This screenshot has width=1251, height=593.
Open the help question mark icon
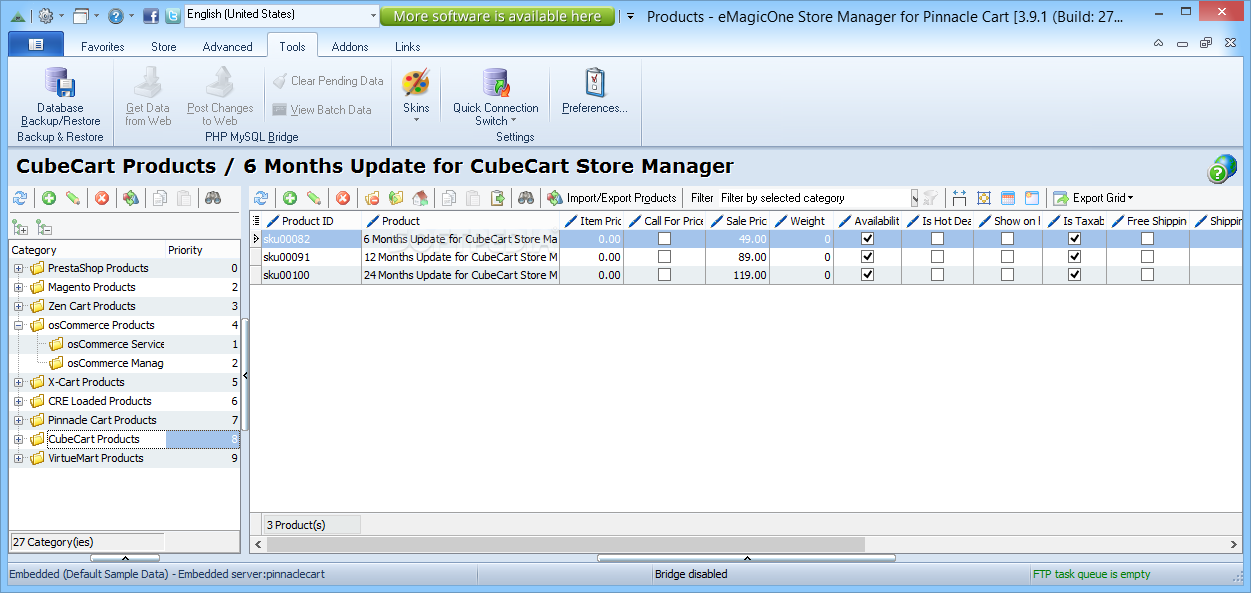click(116, 16)
